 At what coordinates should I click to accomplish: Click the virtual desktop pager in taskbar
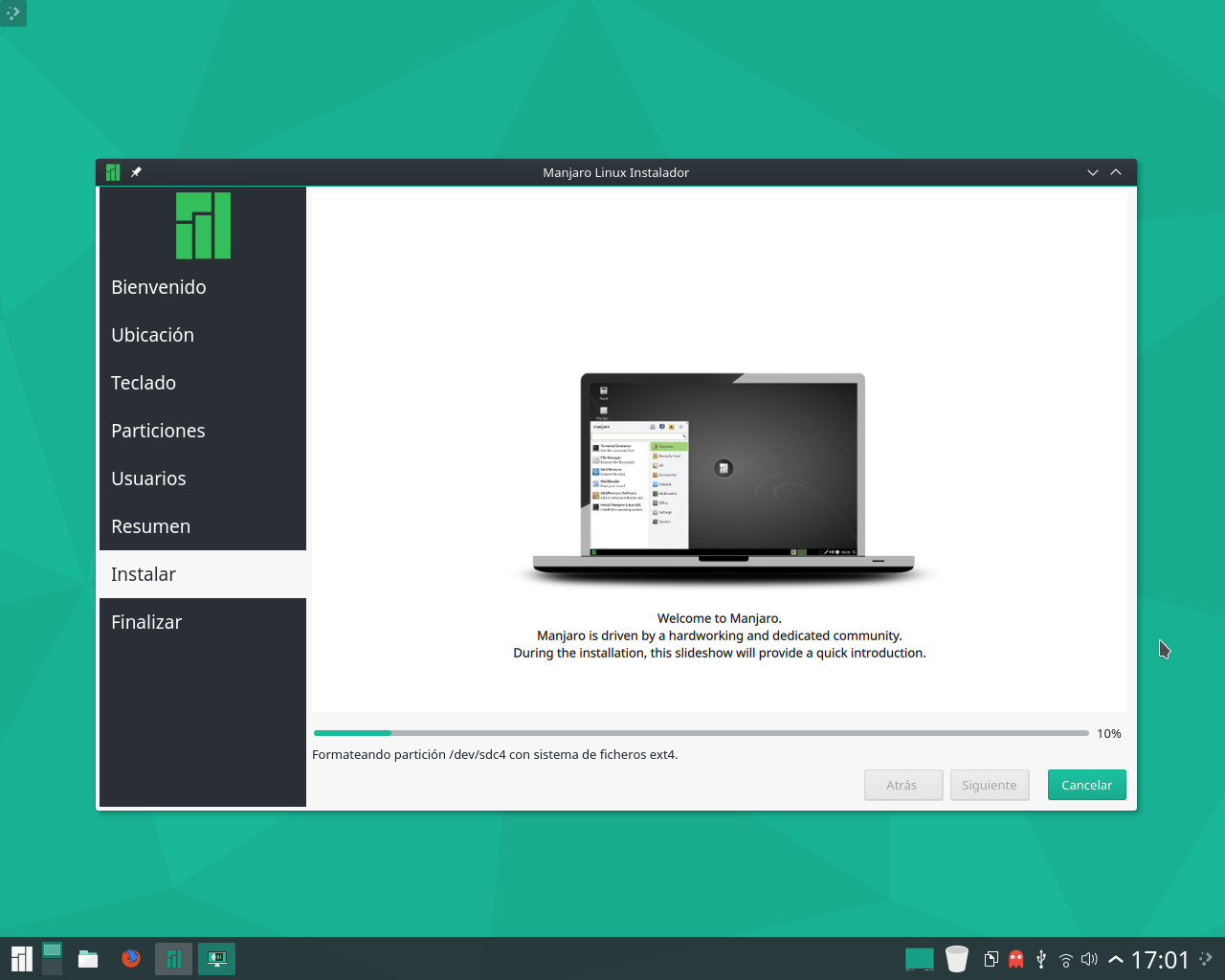(53, 959)
